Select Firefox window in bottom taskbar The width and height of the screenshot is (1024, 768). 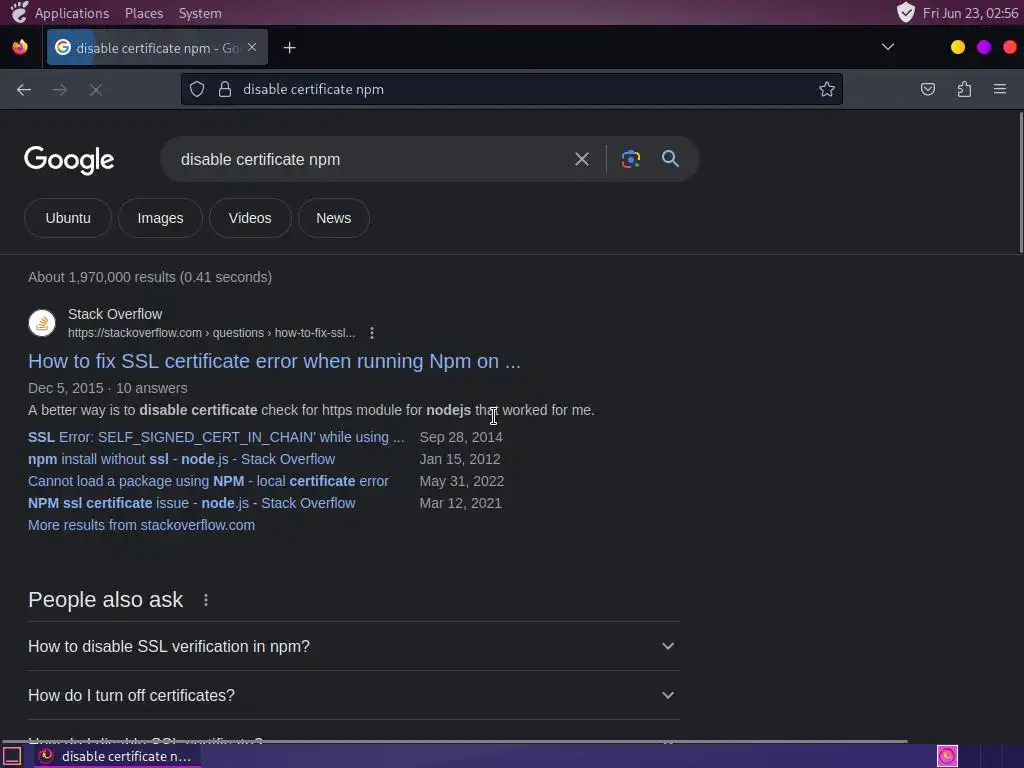click(118, 756)
